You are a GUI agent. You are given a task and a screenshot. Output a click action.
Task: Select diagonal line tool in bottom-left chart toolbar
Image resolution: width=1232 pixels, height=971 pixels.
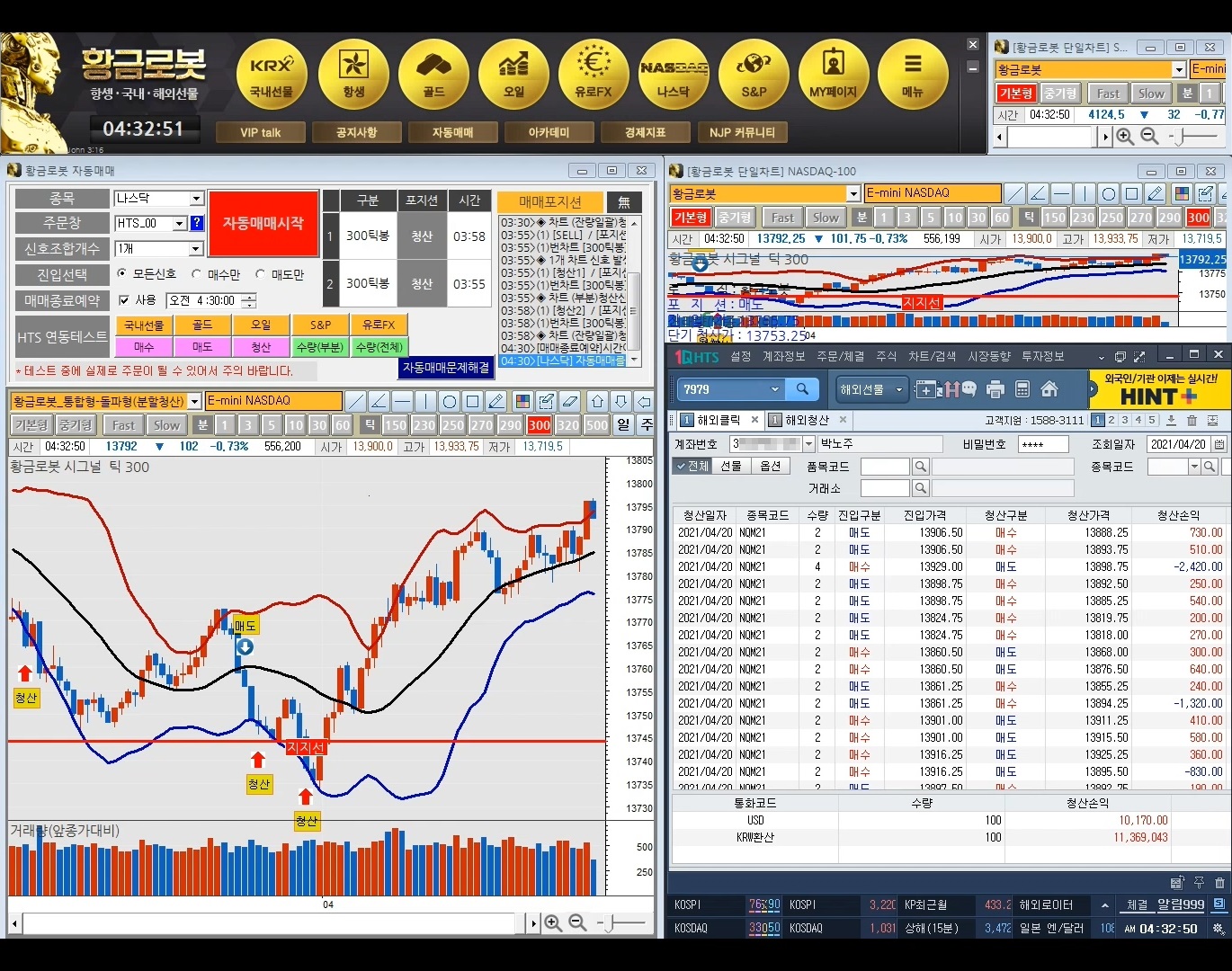356,401
